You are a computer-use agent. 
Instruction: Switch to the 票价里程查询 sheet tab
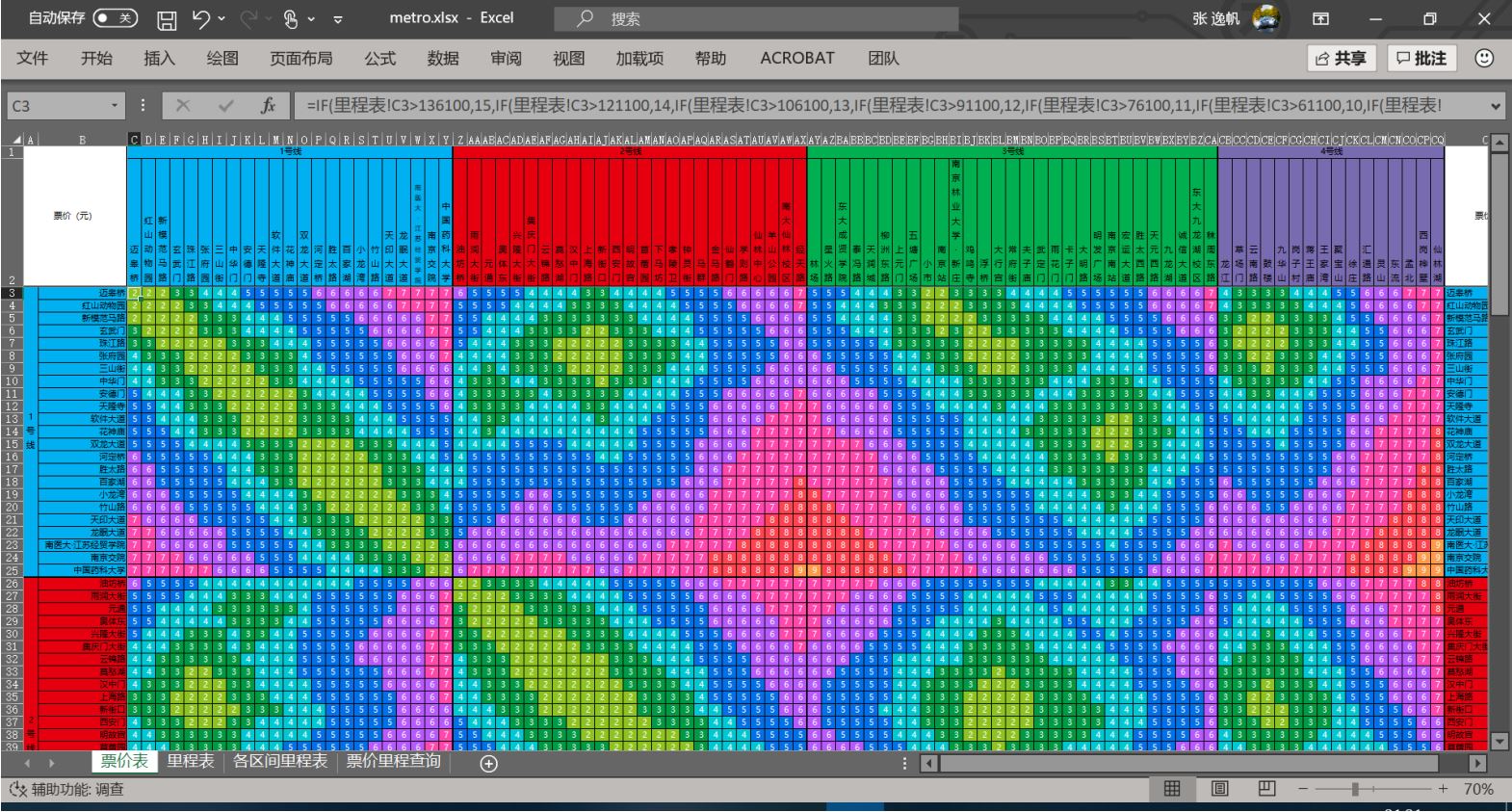click(x=393, y=761)
